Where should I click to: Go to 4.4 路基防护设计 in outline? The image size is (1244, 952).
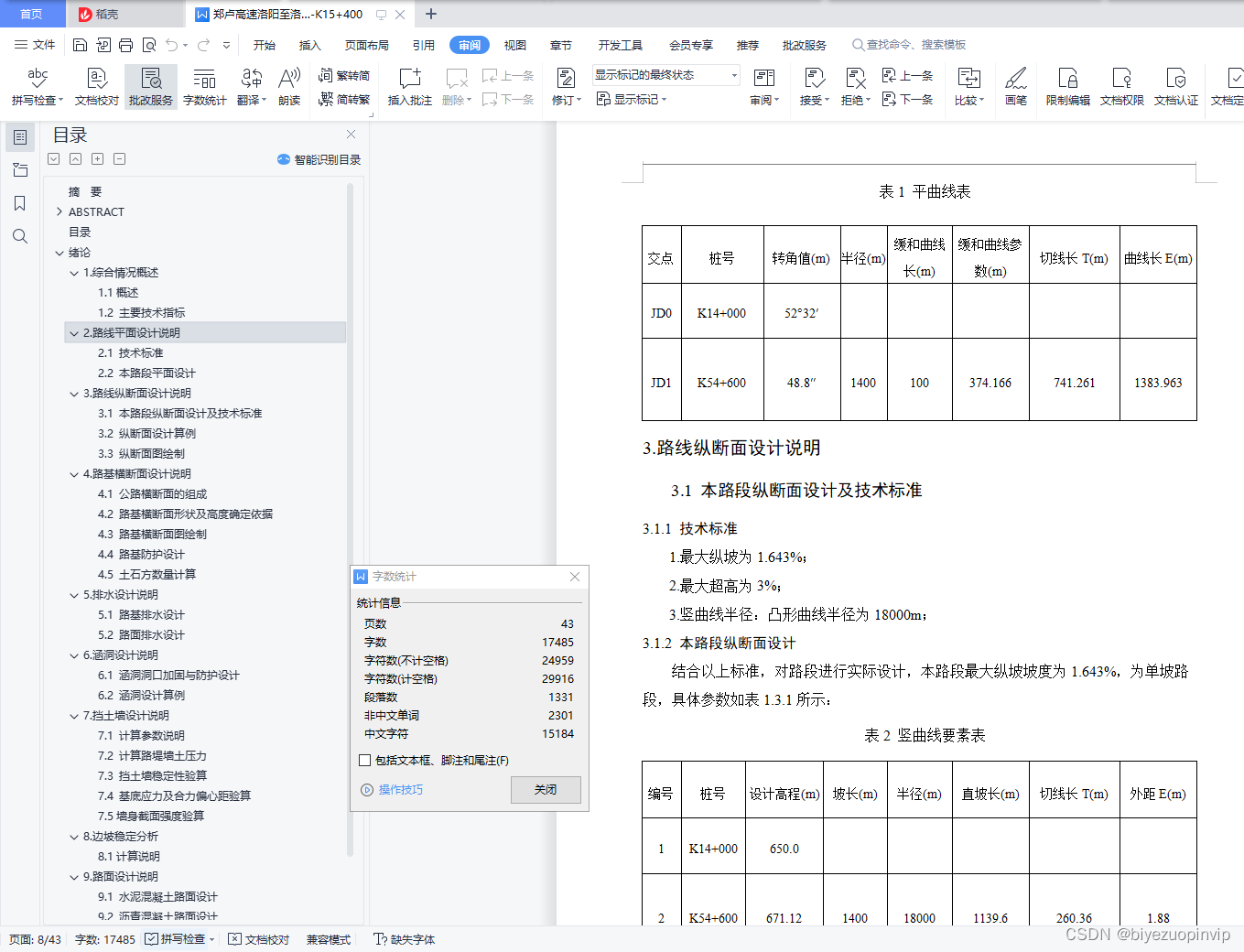[x=142, y=555]
